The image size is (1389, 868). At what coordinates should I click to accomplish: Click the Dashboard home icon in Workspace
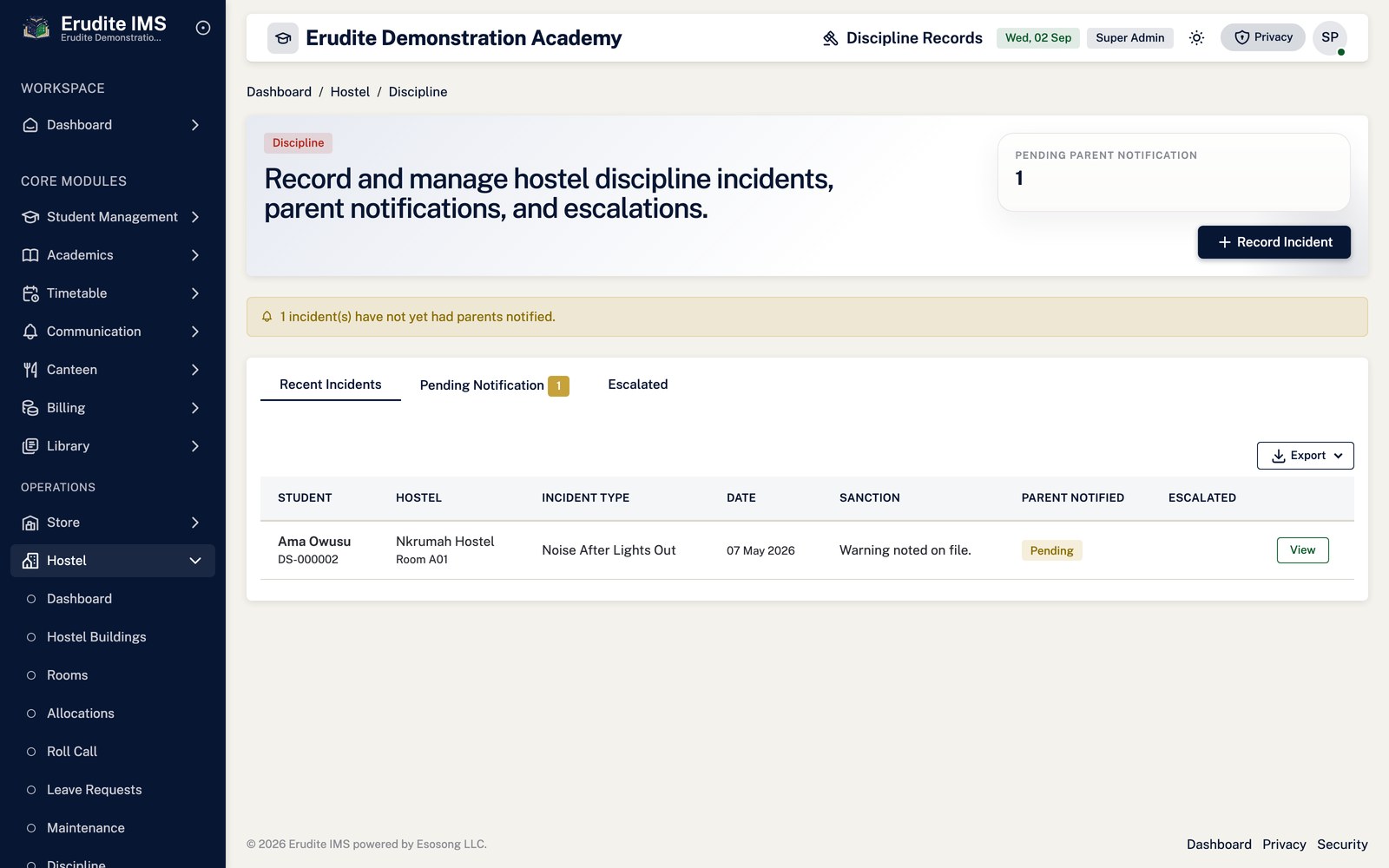click(x=30, y=125)
